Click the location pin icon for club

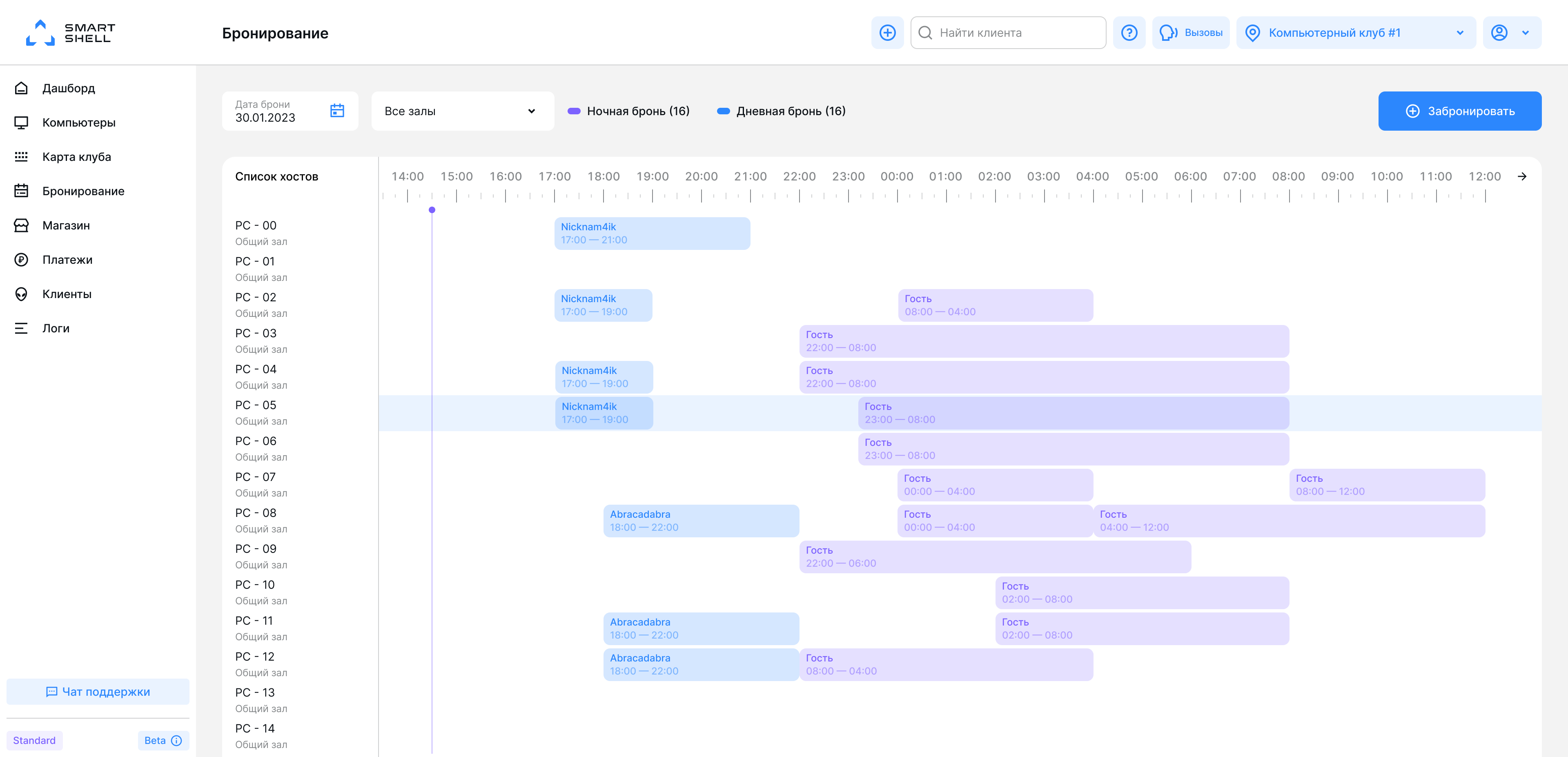tap(1253, 33)
